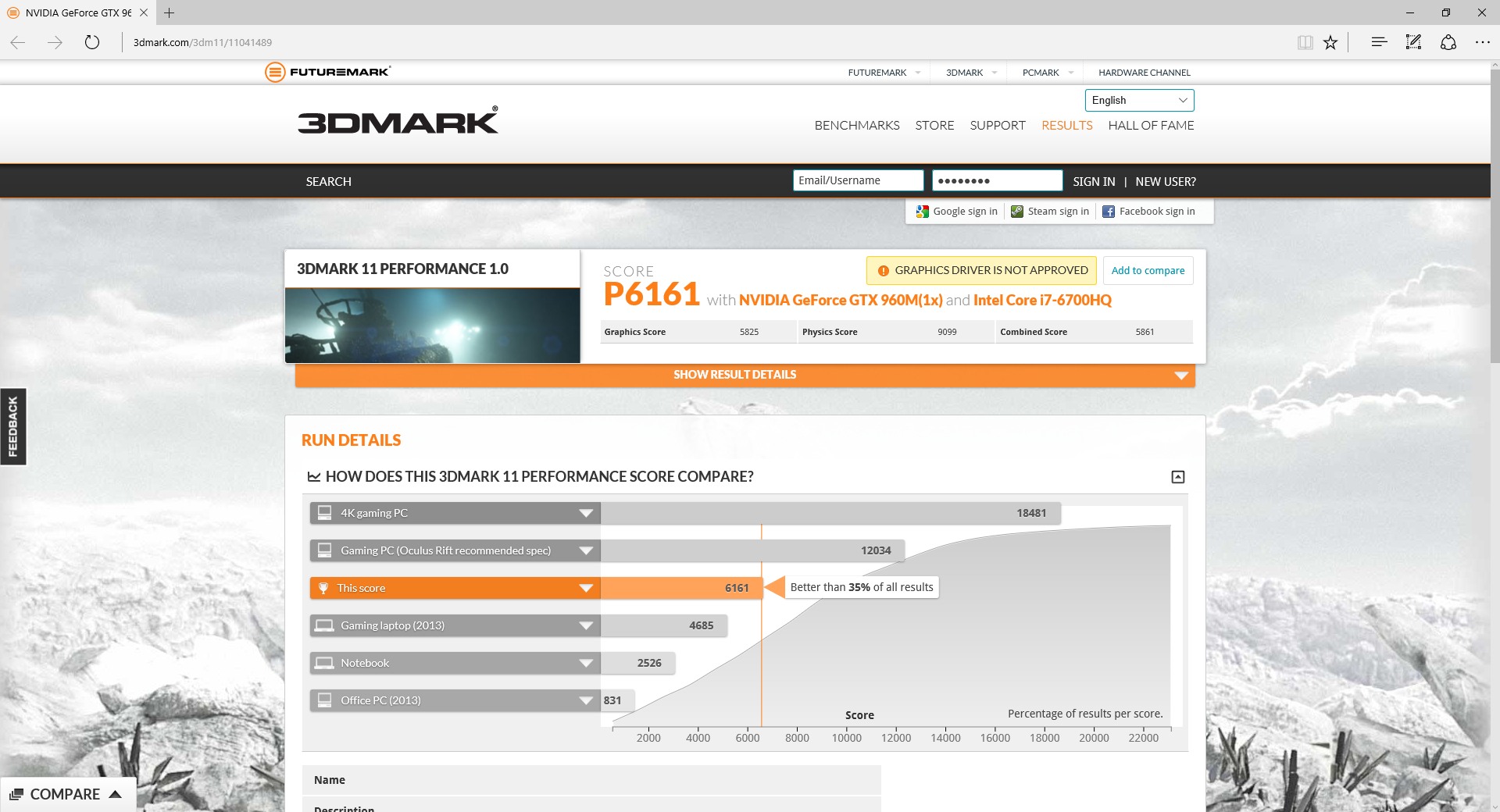The image size is (1500, 812).
Task: Click the SIGN IN button
Action: (1094, 182)
